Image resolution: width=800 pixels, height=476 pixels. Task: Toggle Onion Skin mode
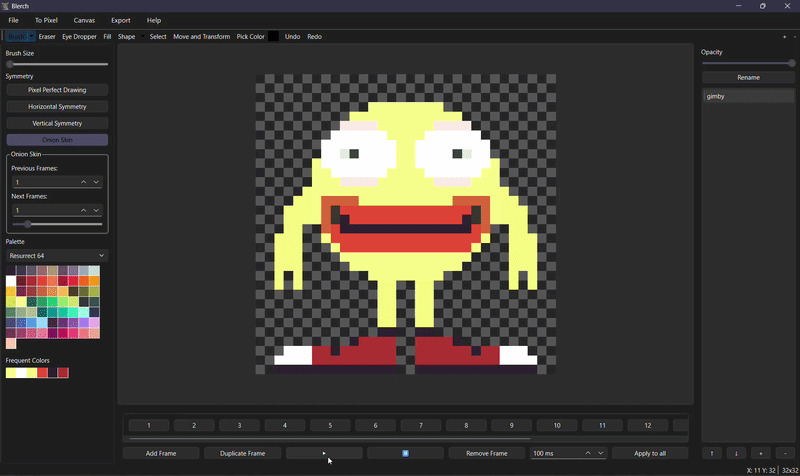click(57, 140)
